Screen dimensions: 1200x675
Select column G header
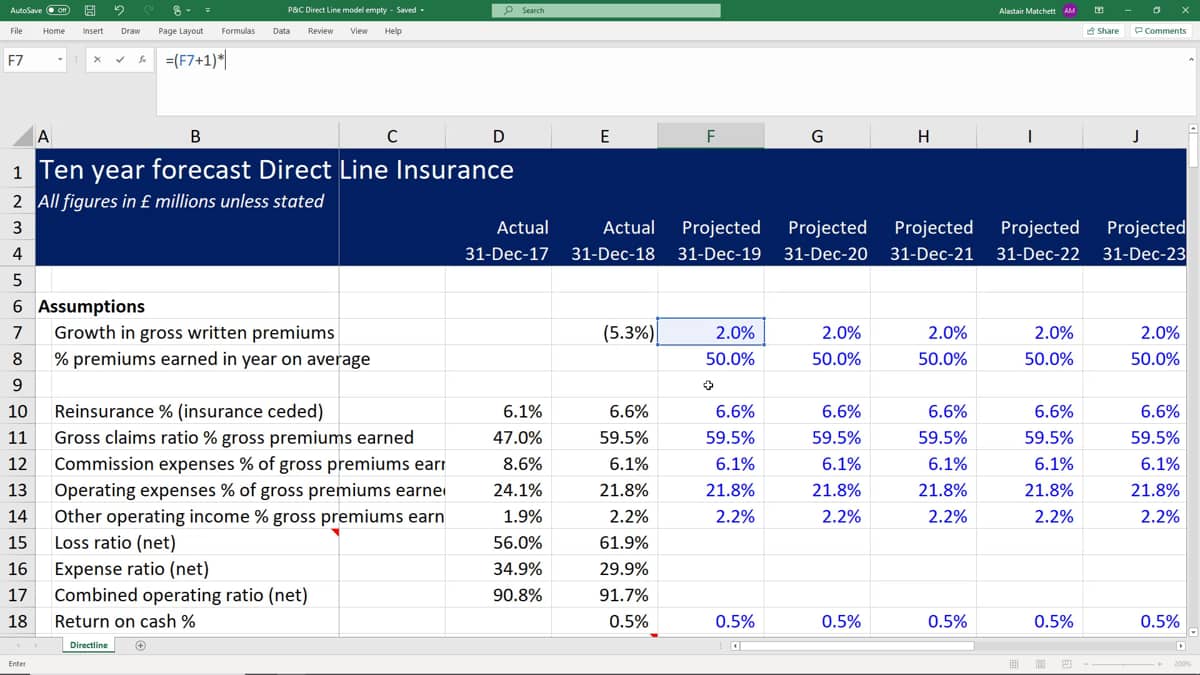817,137
